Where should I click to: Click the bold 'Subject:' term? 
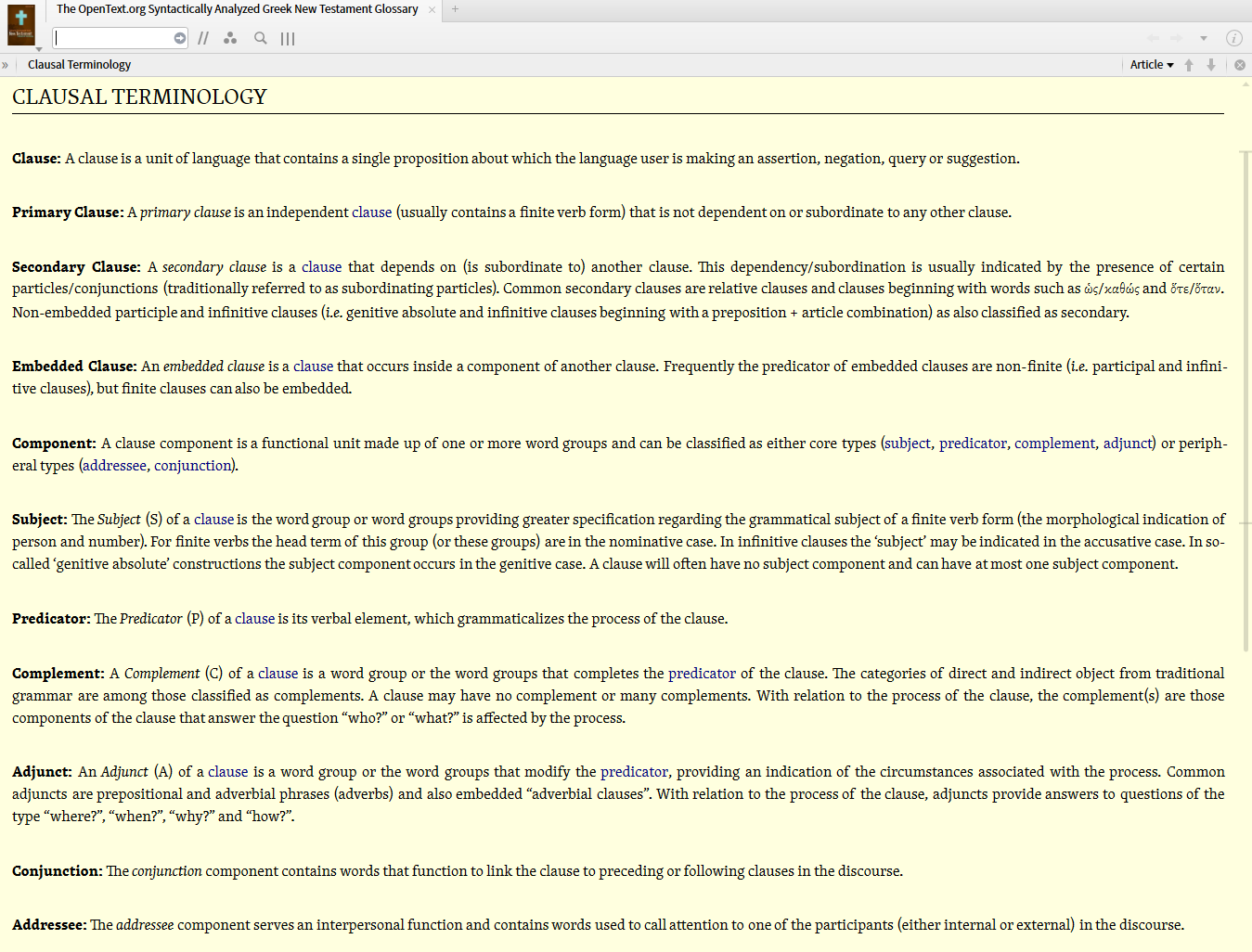pyautogui.click(x=40, y=520)
